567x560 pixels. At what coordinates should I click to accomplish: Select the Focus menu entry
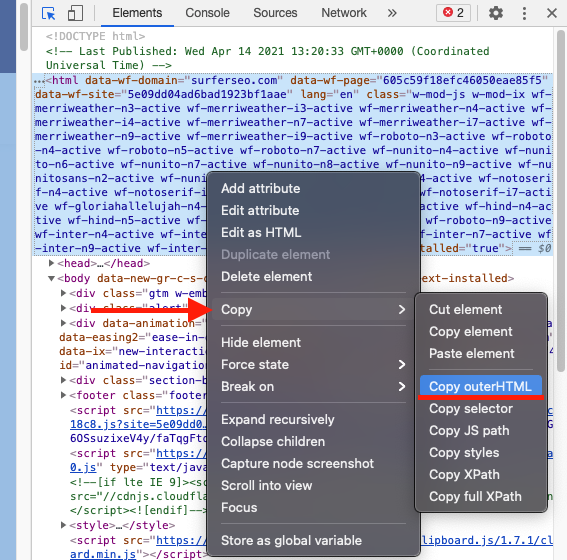coord(314,508)
